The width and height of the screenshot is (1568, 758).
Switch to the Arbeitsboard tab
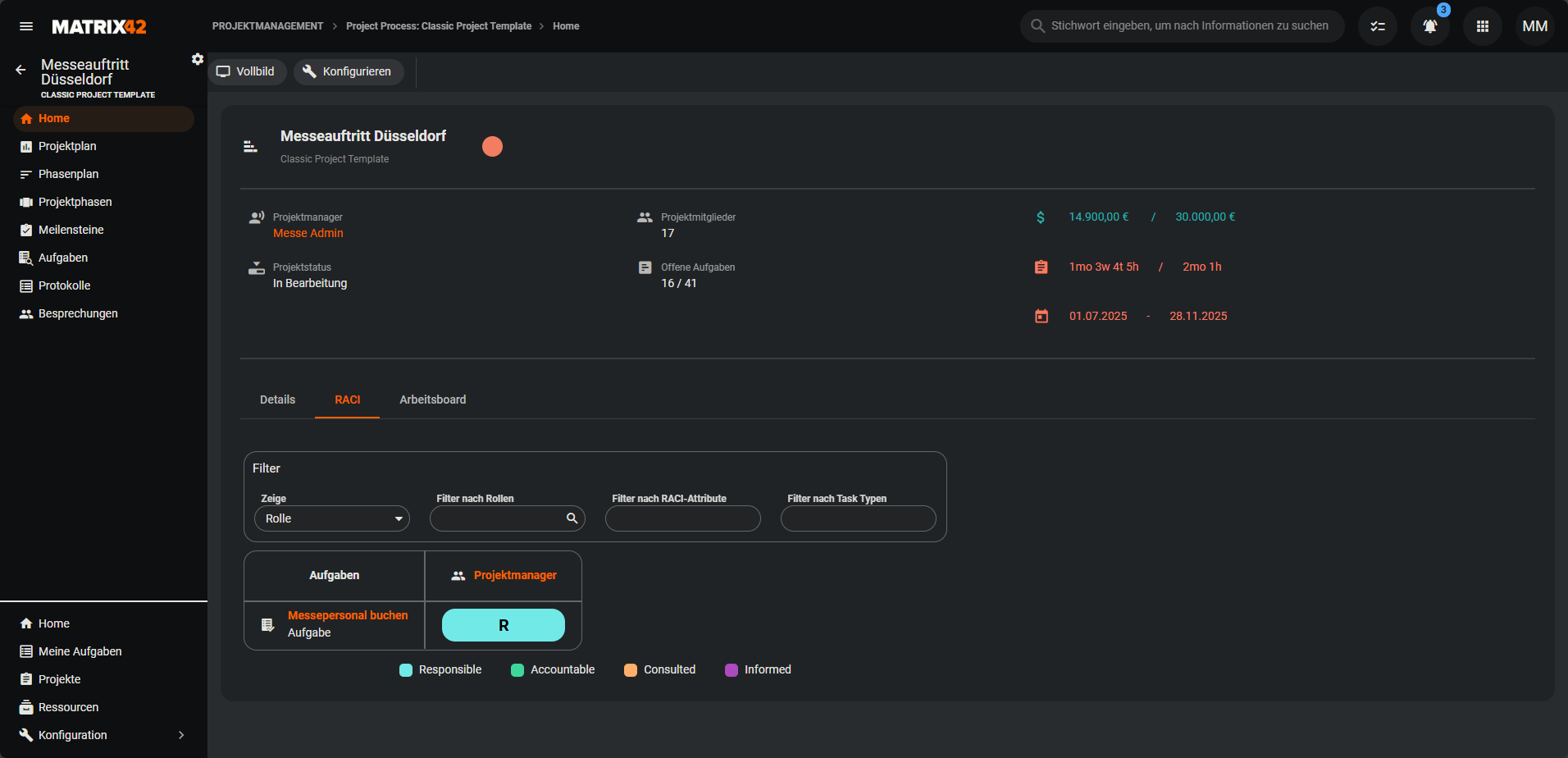click(432, 400)
